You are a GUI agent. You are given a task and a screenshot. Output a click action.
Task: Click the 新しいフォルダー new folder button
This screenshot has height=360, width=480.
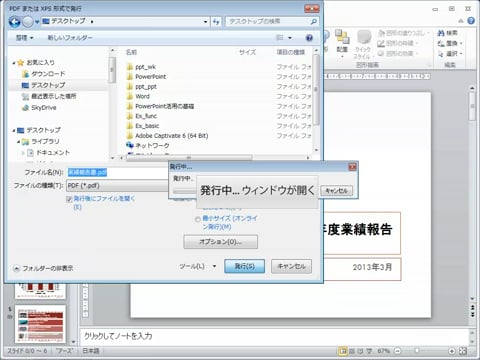[70, 38]
